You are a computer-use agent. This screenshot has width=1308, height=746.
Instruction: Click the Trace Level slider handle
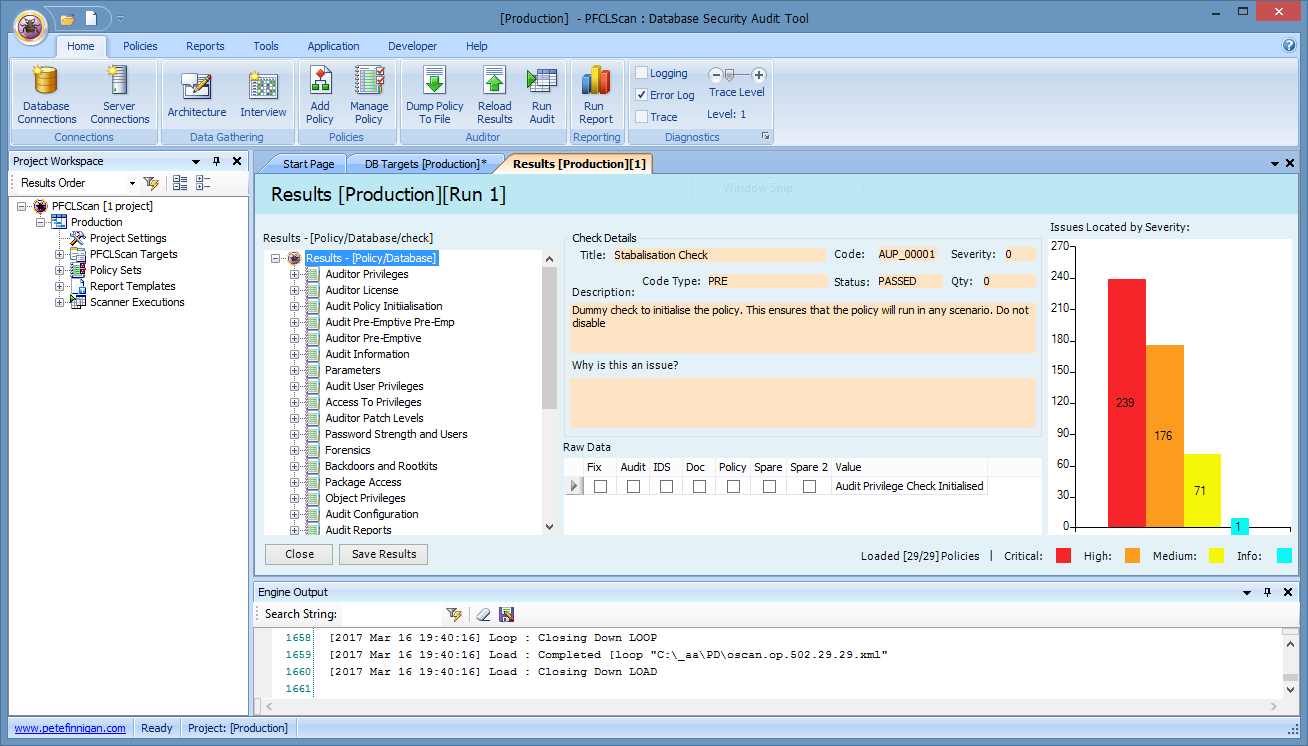pos(729,75)
